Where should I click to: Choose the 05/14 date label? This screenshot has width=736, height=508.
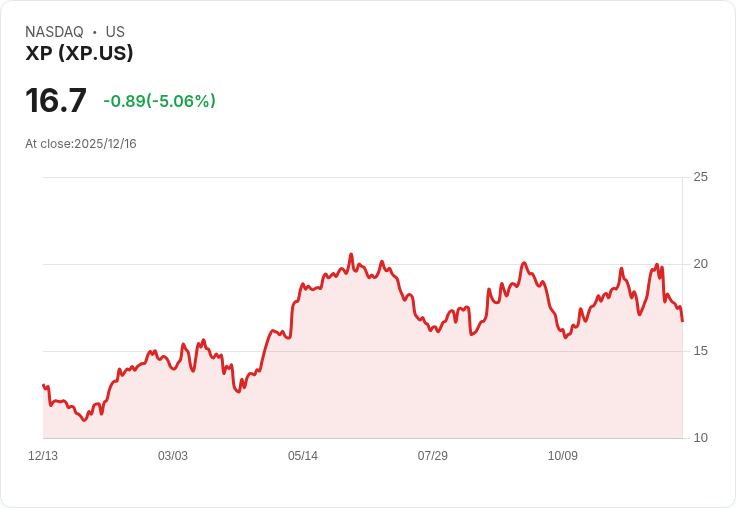[x=303, y=456]
